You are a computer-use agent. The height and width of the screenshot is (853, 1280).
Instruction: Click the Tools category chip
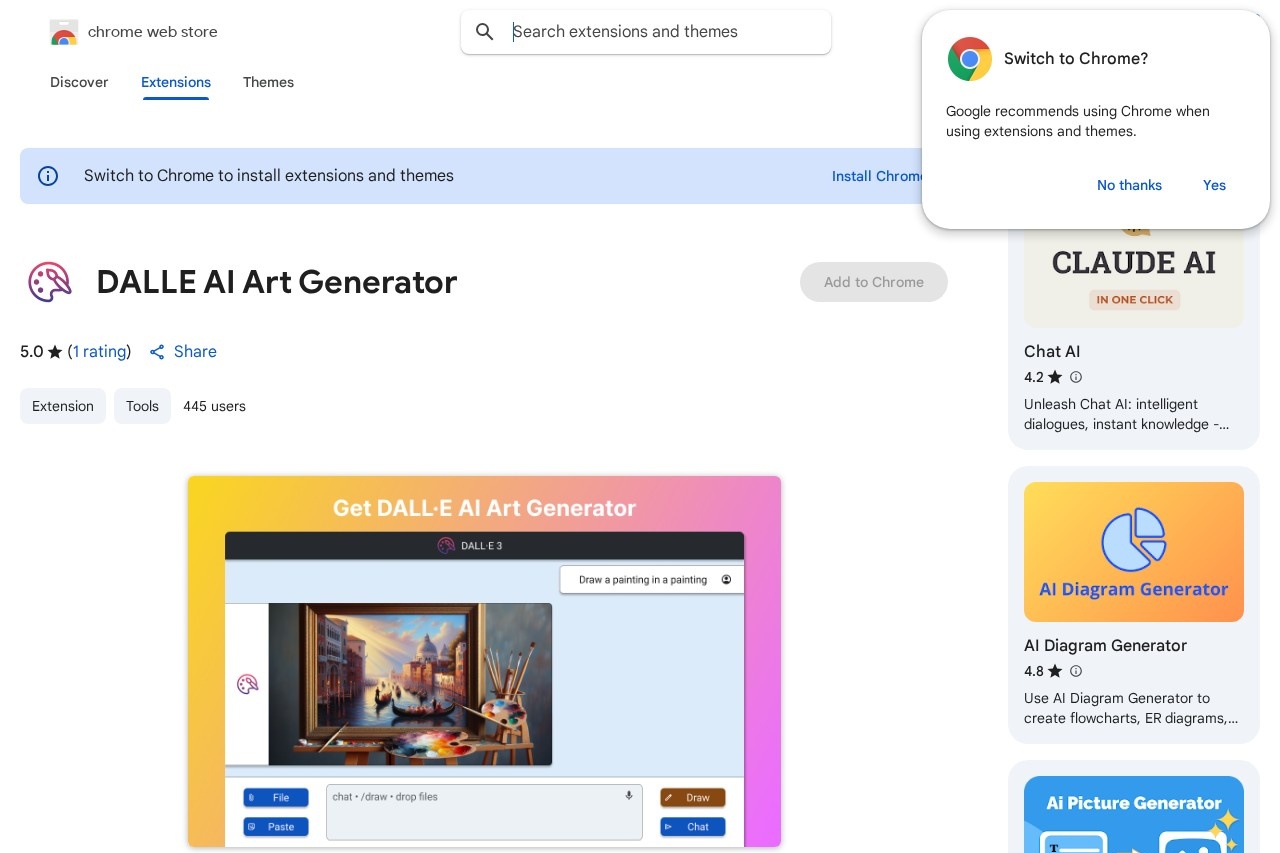coord(142,406)
